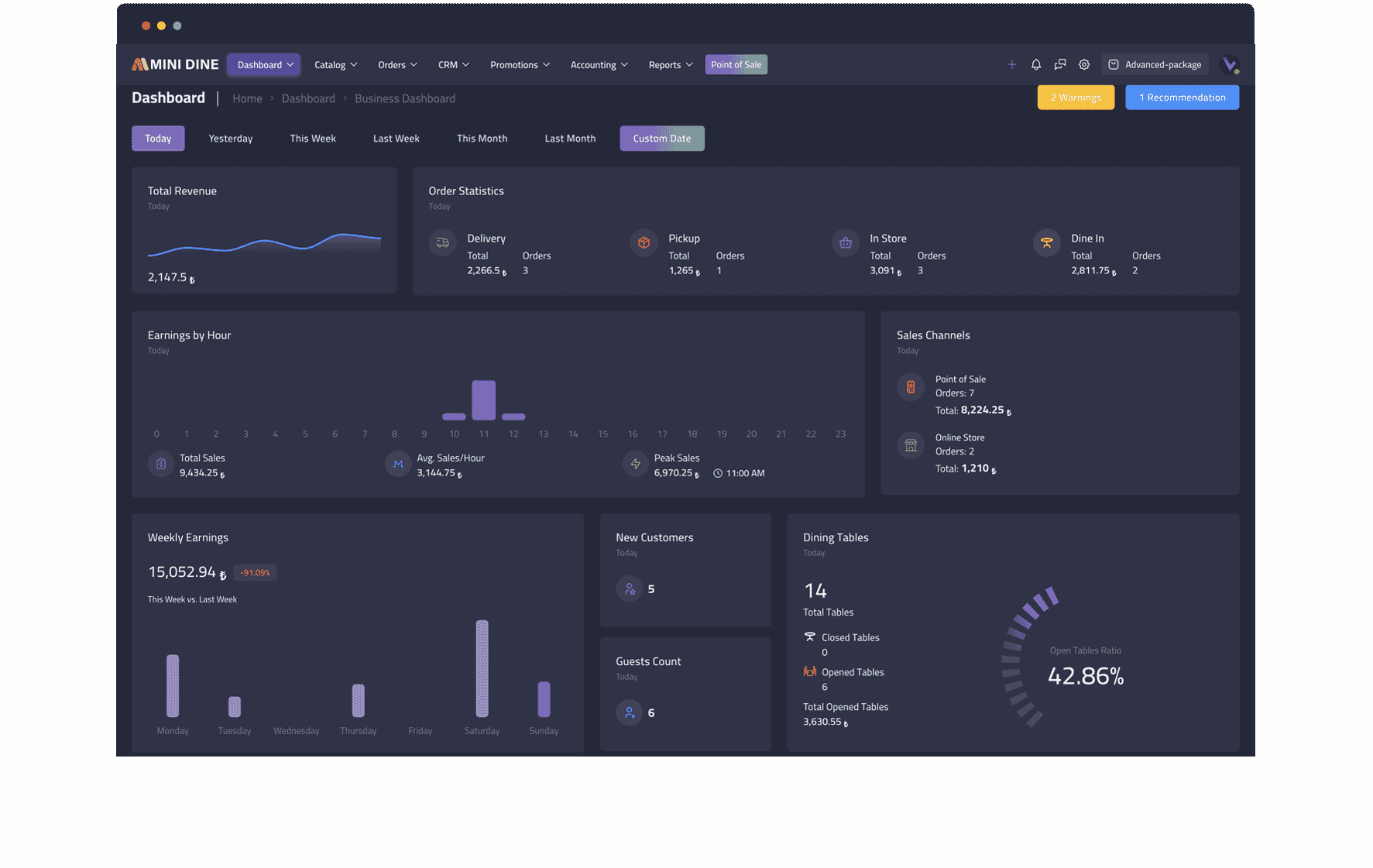Switch to This Week period
Image resolution: width=1373 pixels, height=868 pixels.
pos(313,139)
